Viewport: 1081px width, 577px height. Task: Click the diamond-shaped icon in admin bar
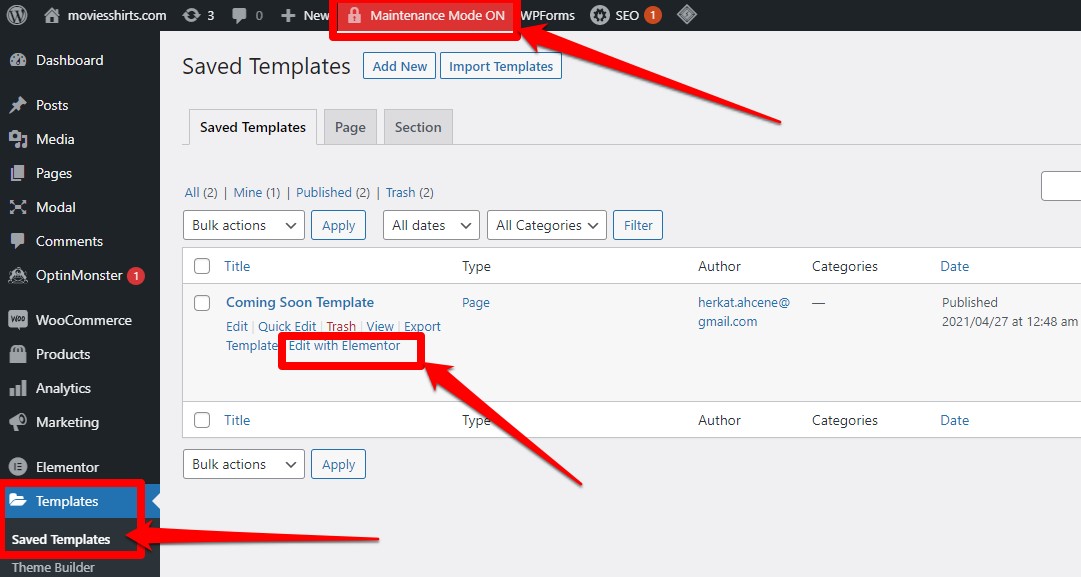(687, 14)
